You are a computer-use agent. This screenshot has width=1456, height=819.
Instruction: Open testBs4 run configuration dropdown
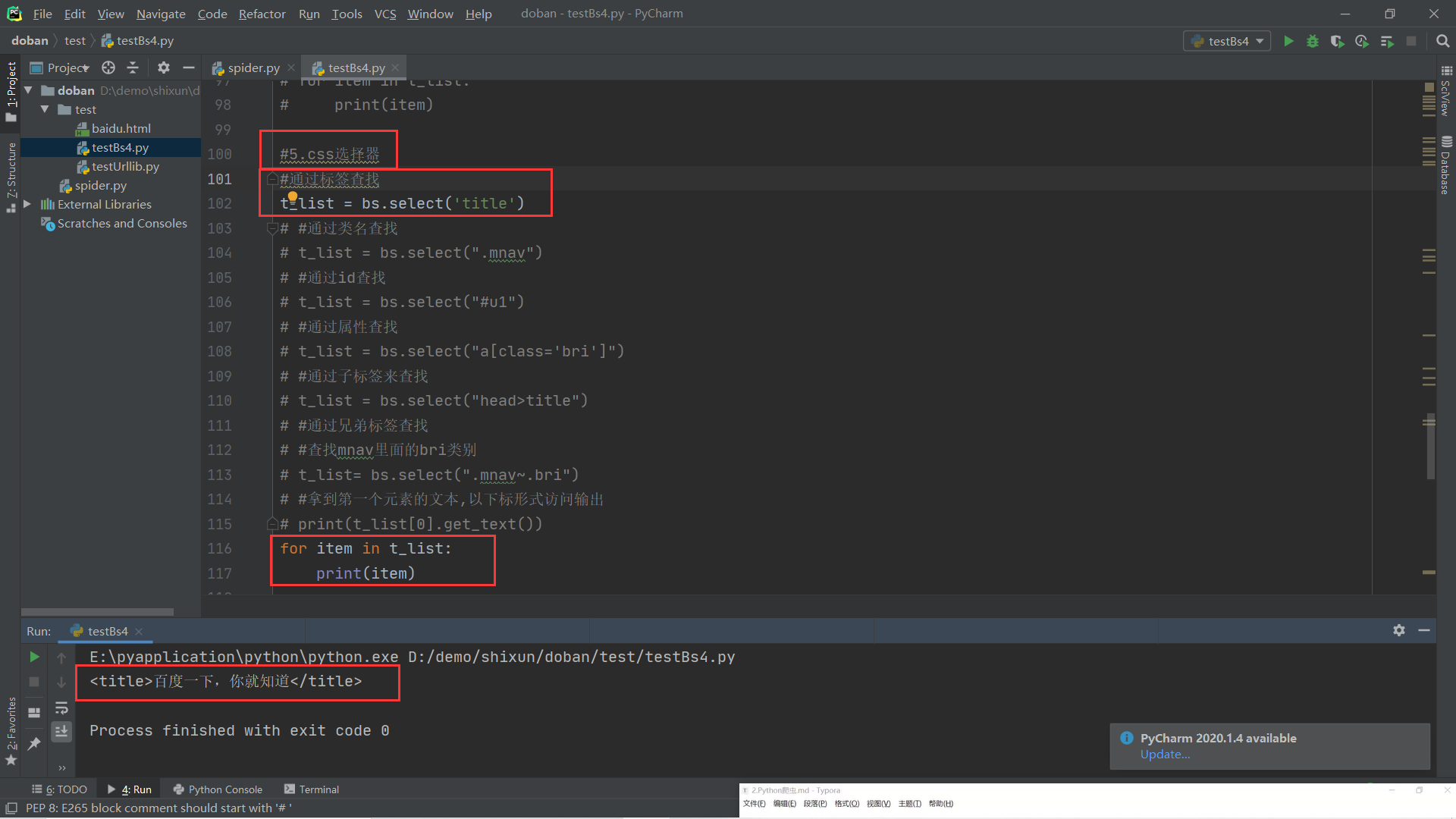(1227, 41)
